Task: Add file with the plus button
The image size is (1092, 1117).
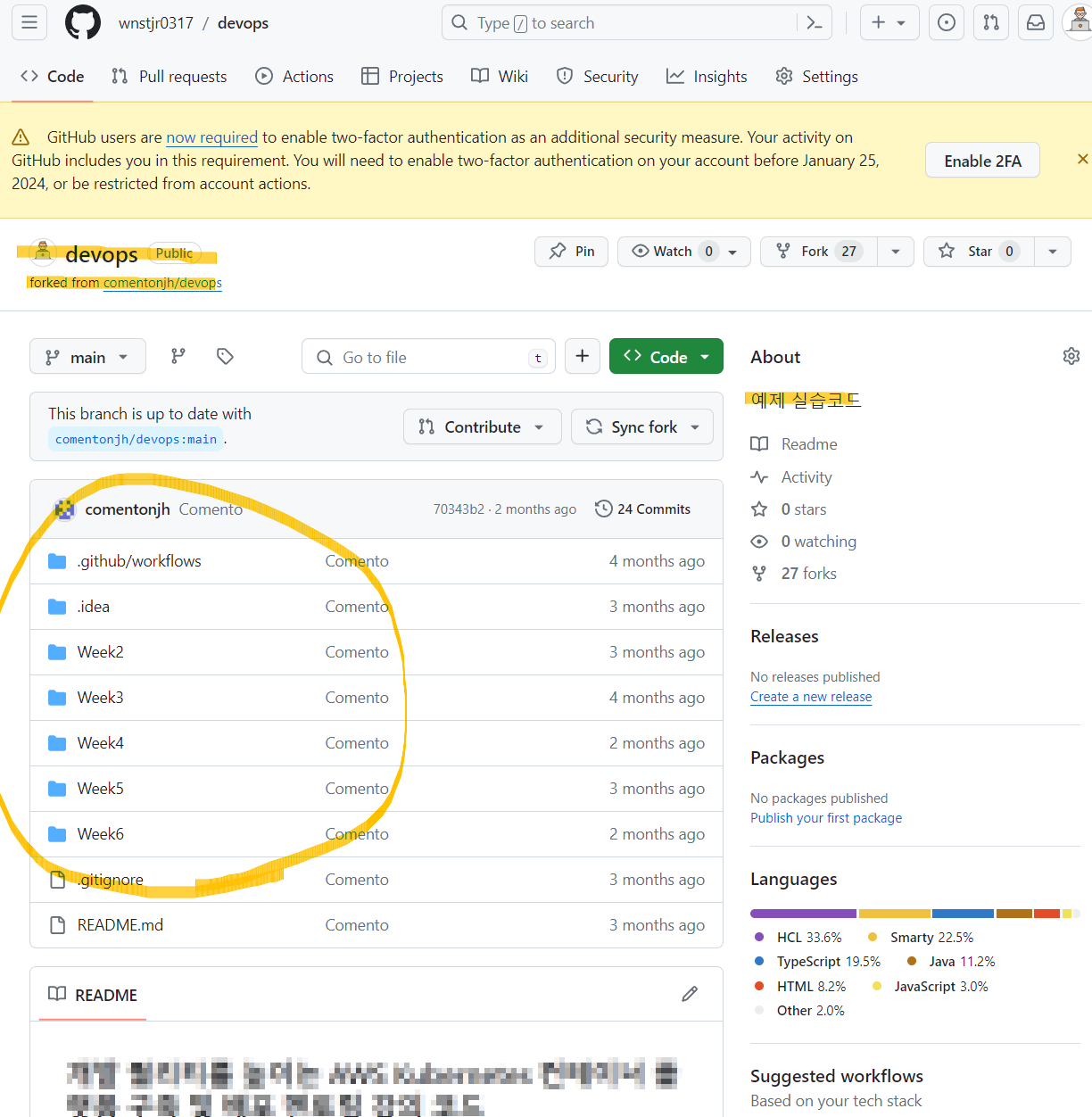Action: [583, 356]
